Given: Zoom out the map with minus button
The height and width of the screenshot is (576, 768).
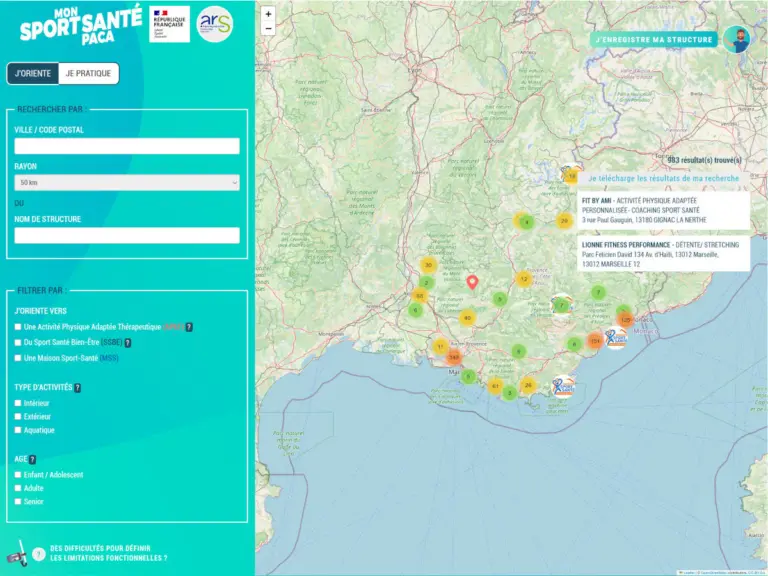Looking at the screenshot, I should click(x=268, y=28).
